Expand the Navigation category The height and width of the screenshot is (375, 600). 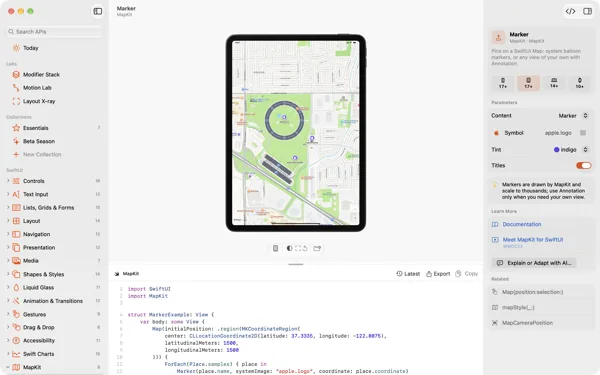pyautogui.click(x=8, y=234)
